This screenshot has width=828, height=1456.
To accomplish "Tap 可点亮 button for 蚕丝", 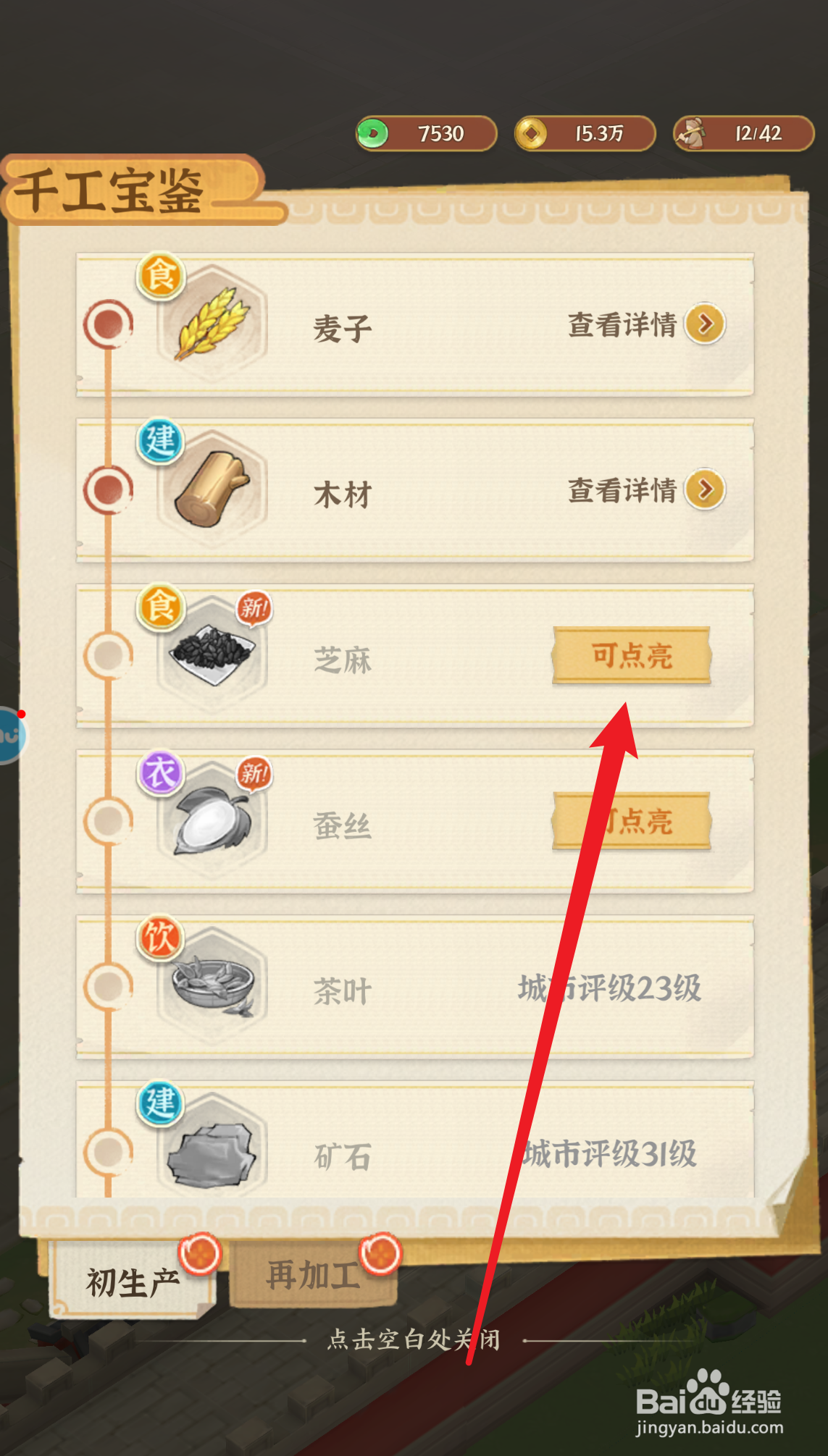I will pyautogui.click(x=632, y=821).
